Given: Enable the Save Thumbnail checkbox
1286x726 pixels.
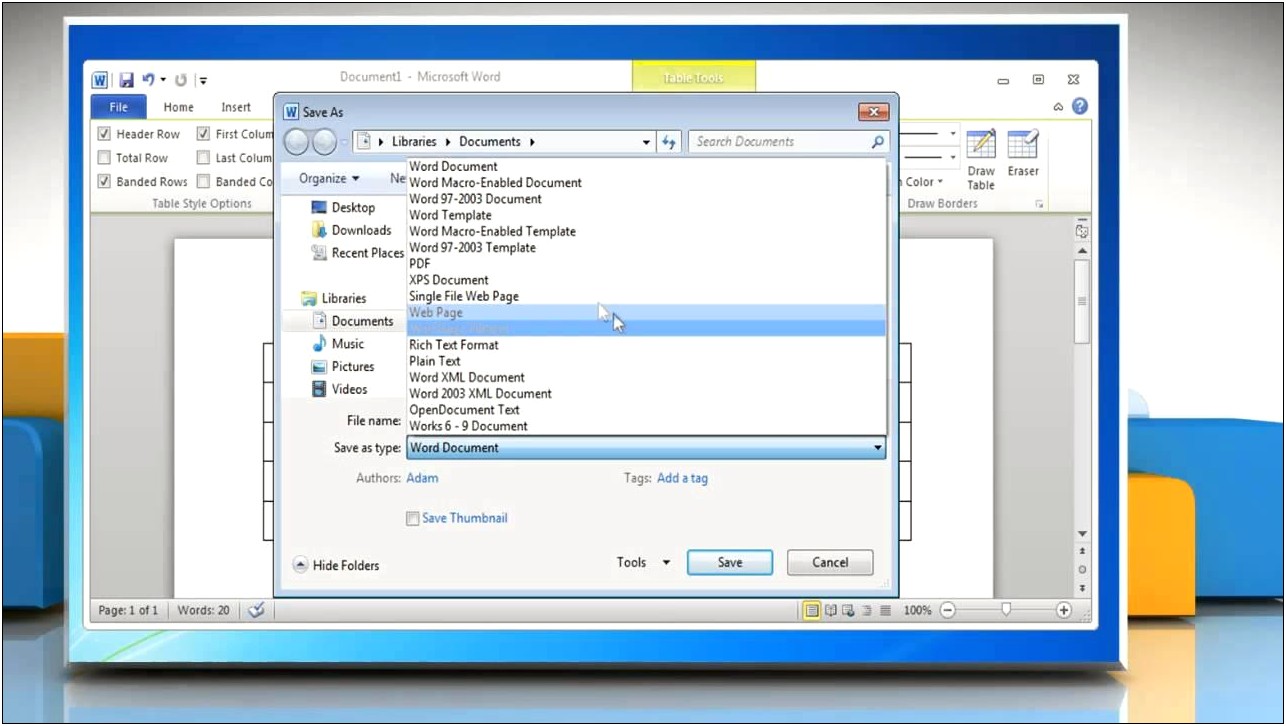Looking at the screenshot, I should point(412,518).
